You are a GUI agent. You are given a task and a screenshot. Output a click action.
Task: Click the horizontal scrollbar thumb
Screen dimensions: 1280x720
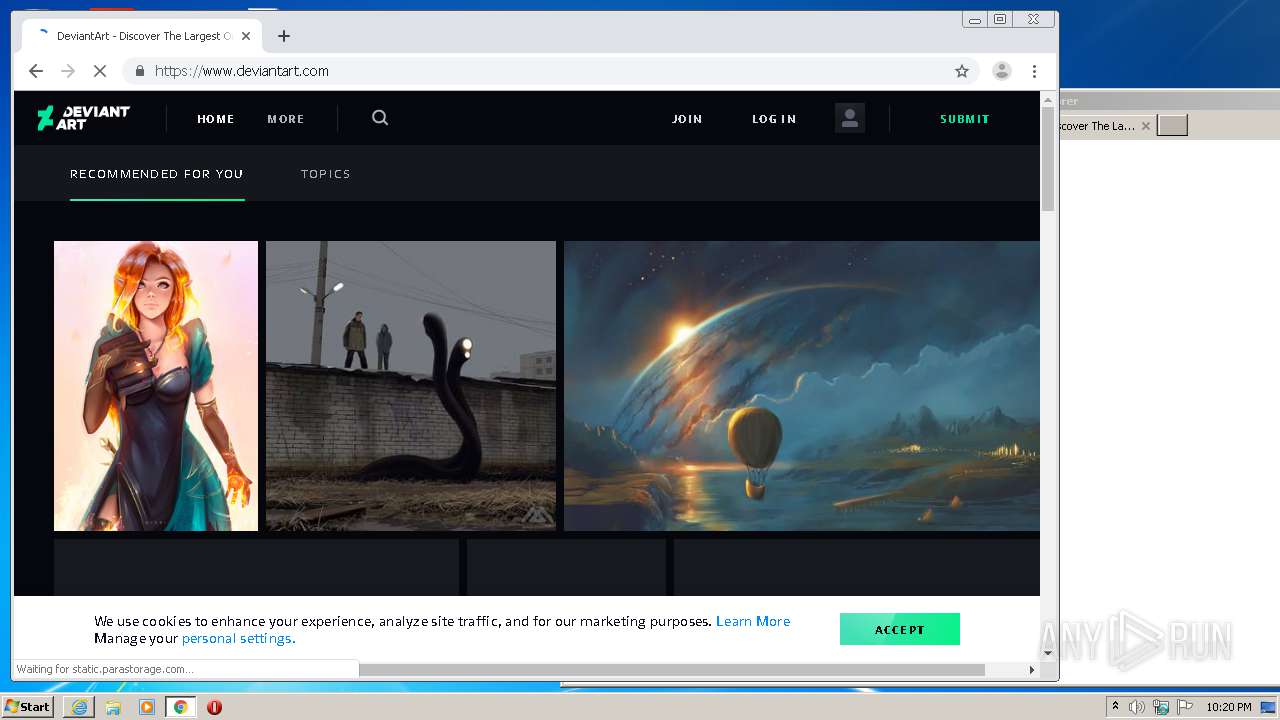(x=672, y=670)
